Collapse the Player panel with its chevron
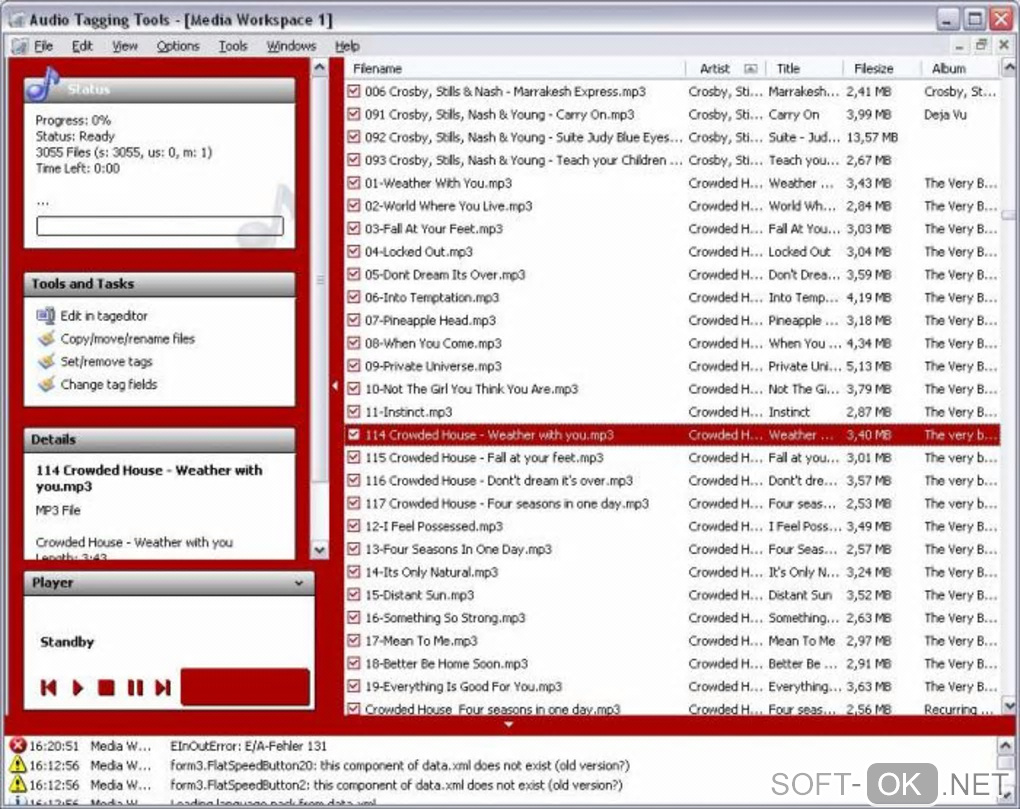1020x809 pixels. (299, 583)
